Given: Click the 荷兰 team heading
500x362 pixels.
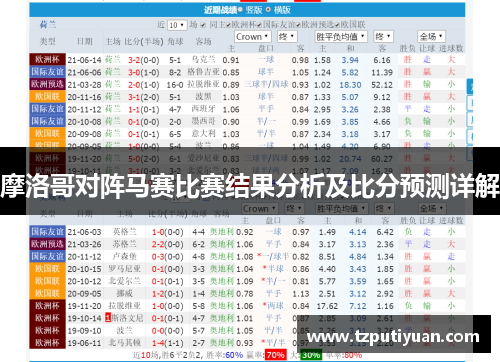Looking at the screenshot, I should point(48,25).
